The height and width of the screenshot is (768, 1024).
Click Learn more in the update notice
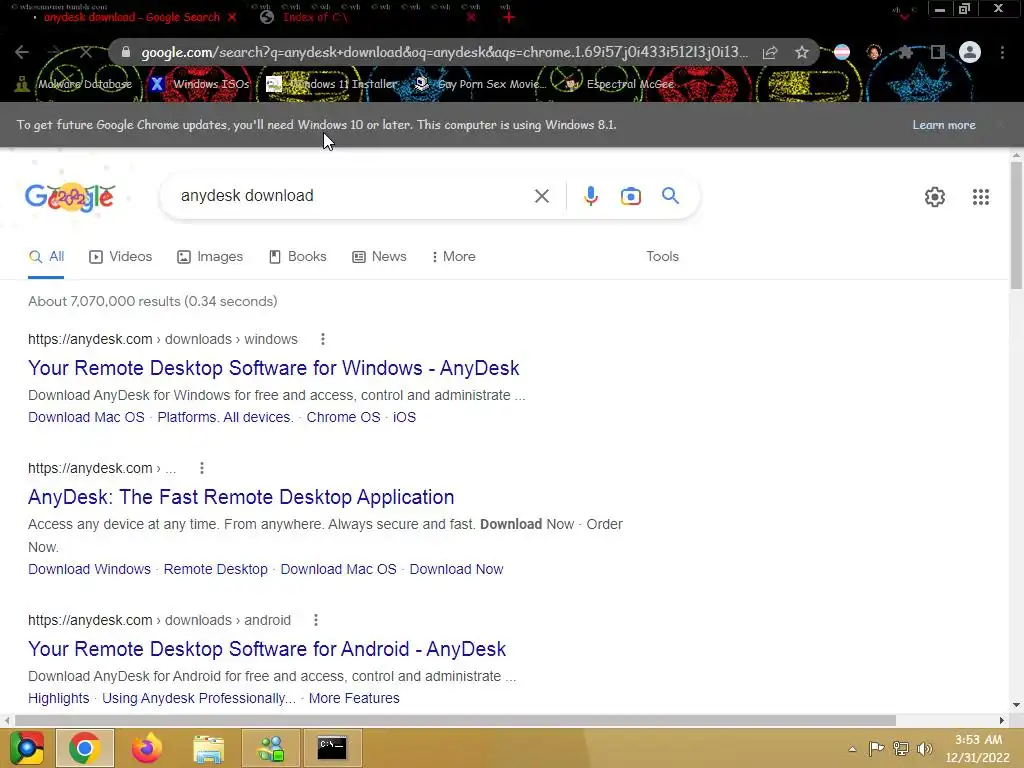[x=944, y=125]
